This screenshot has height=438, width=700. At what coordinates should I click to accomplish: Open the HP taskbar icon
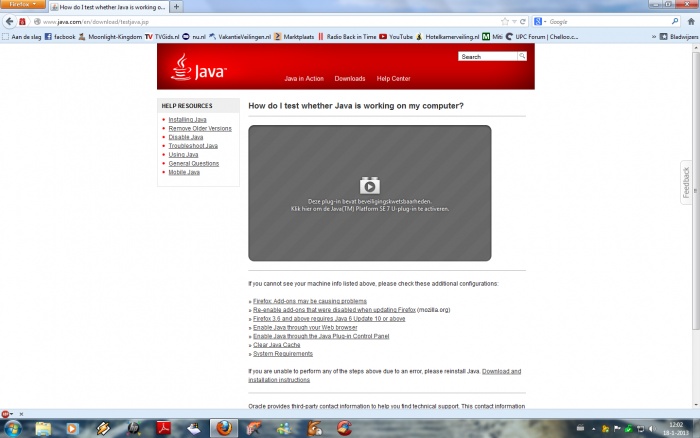(x=133, y=429)
